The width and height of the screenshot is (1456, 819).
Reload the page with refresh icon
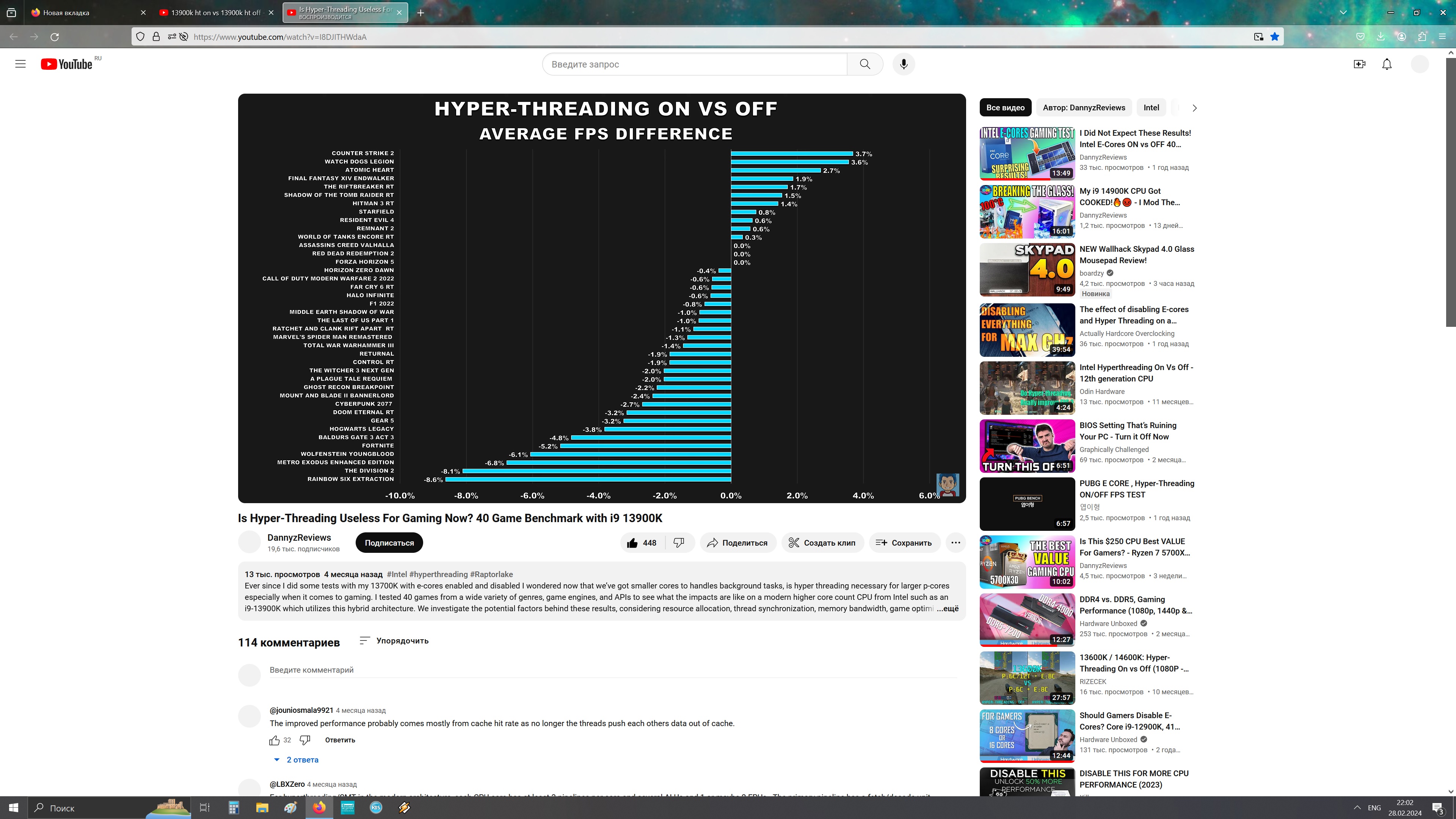pos(55,37)
